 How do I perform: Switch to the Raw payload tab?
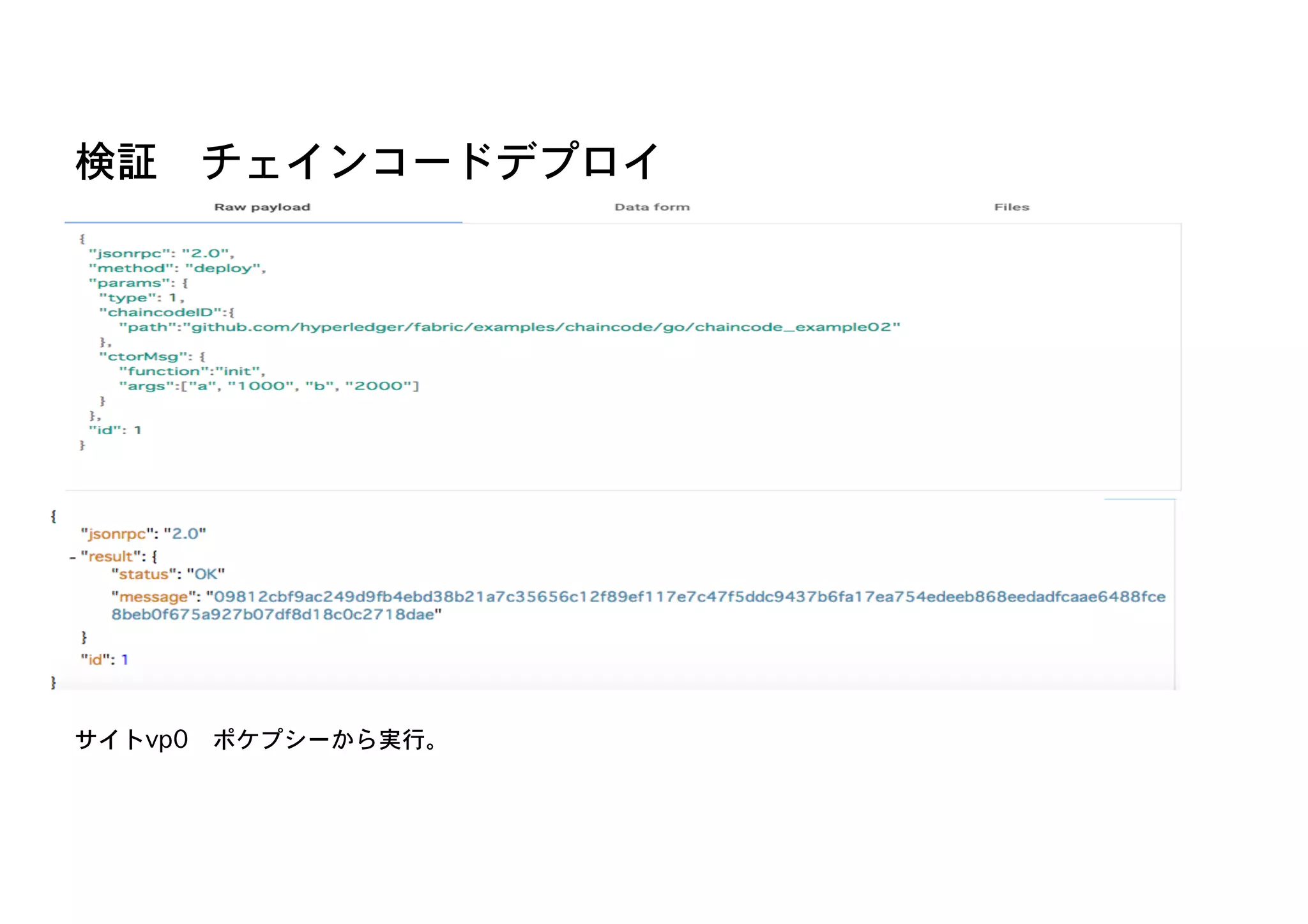(262, 208)
